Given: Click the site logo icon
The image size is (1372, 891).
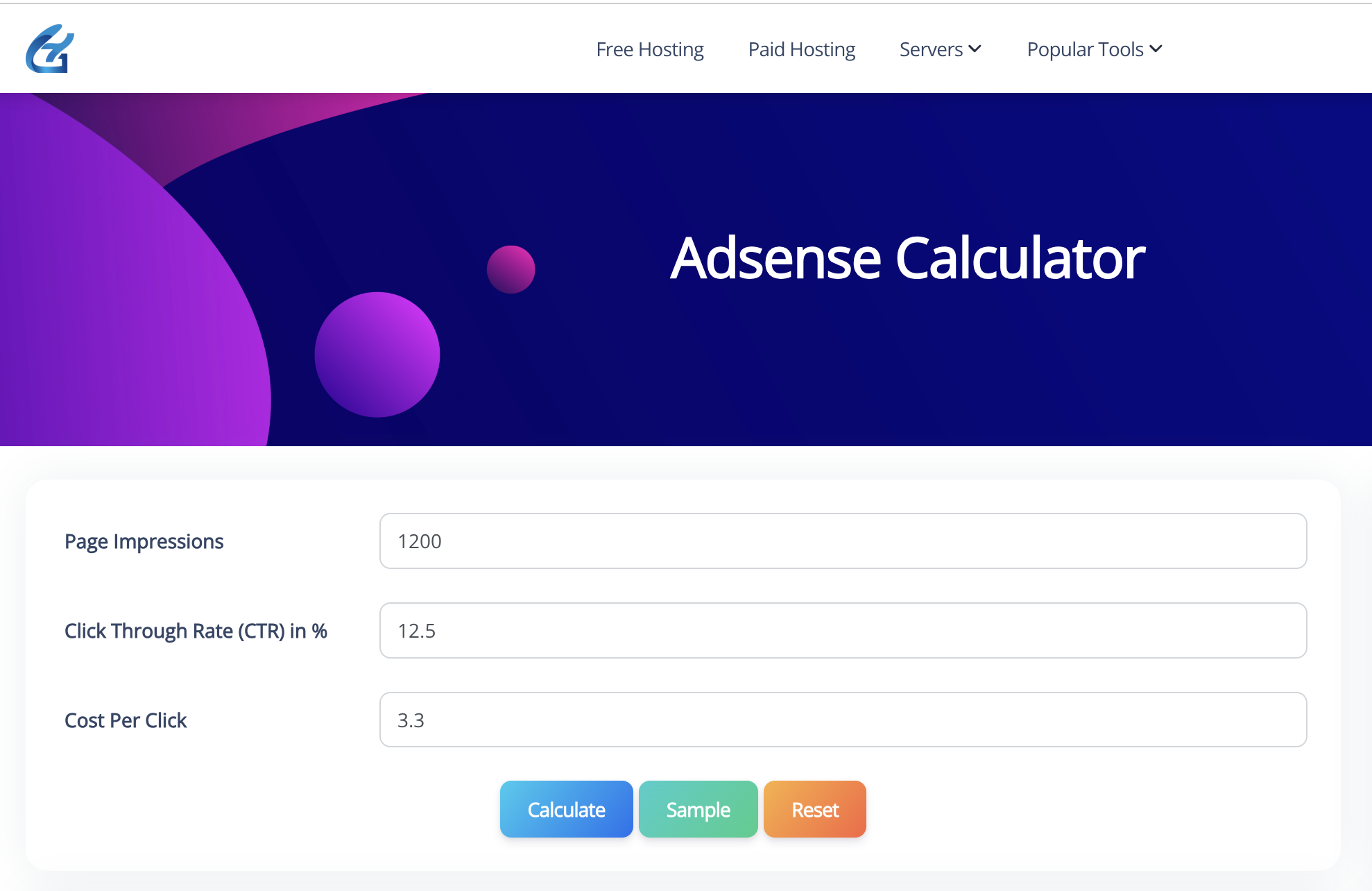Looking at the screenshot, I should (50, 49).
